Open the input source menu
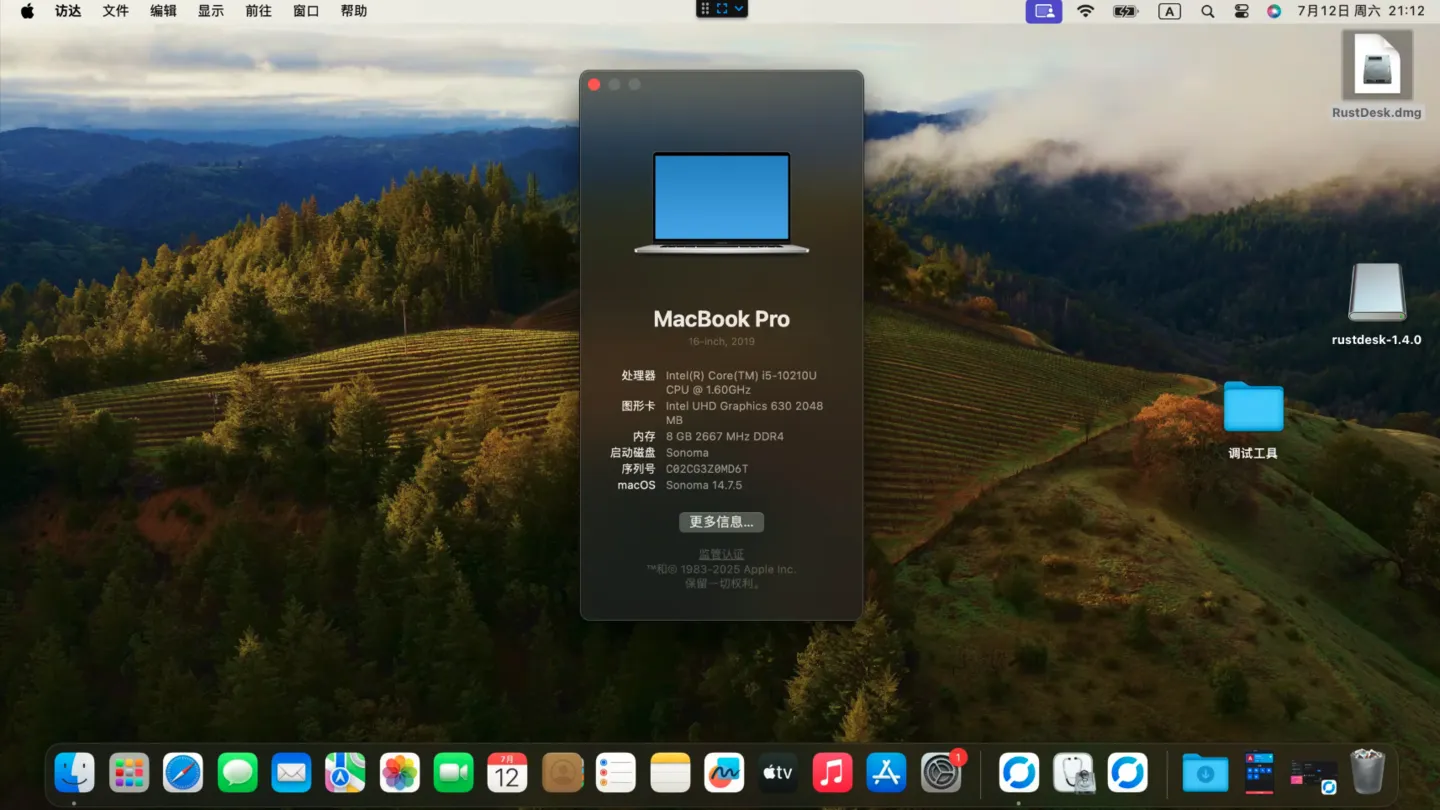 tap(1168, 11)
